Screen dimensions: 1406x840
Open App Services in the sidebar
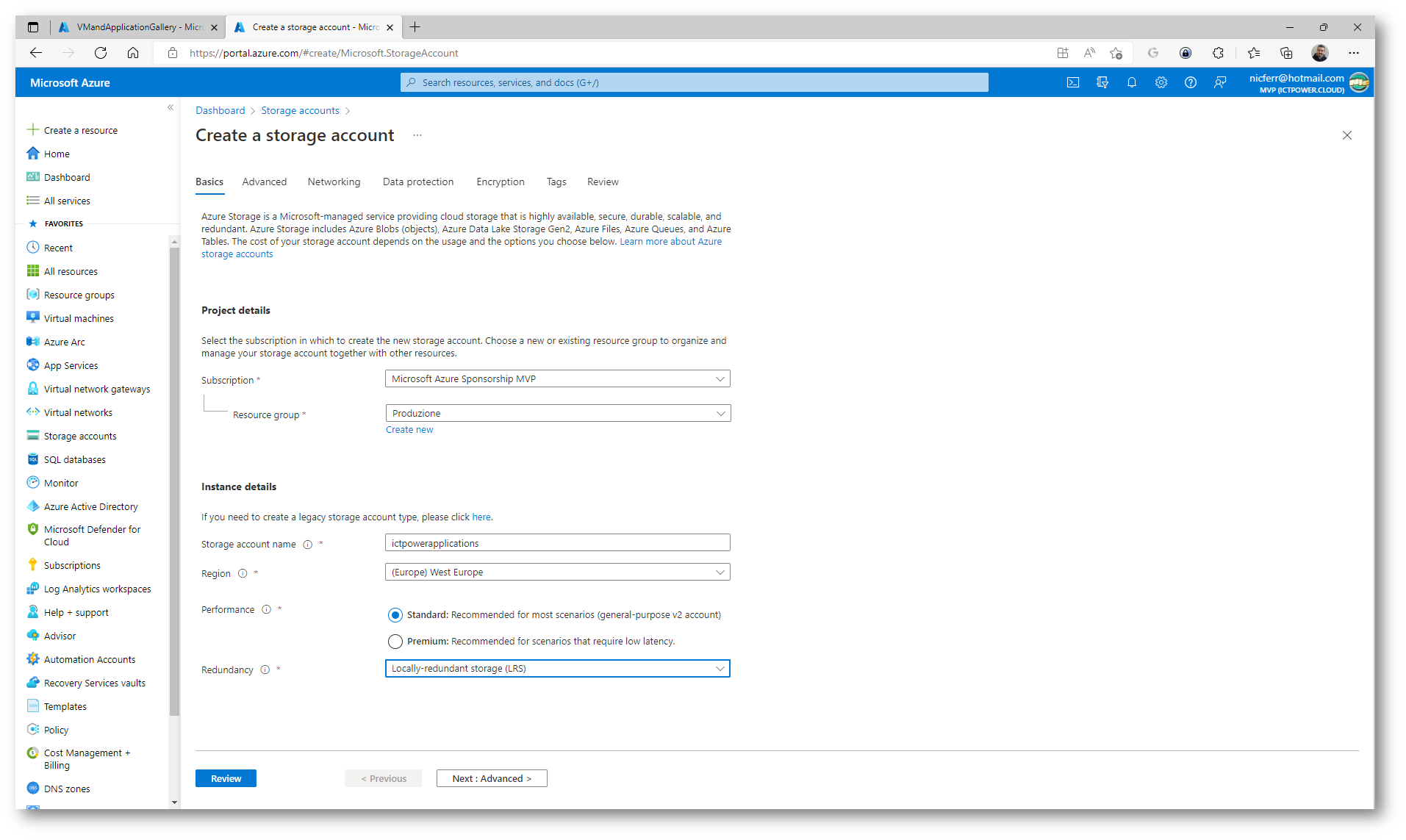71,365
